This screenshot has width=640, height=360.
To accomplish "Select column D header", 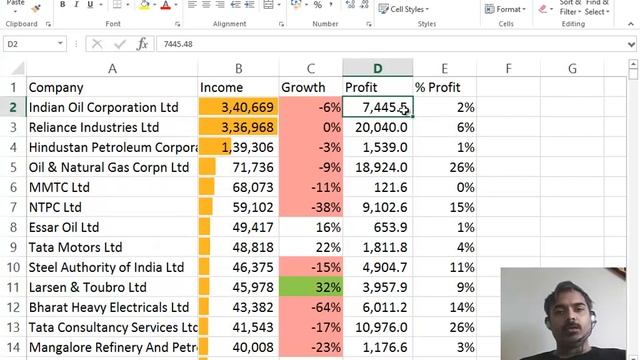I will click(x=378, y=68).
